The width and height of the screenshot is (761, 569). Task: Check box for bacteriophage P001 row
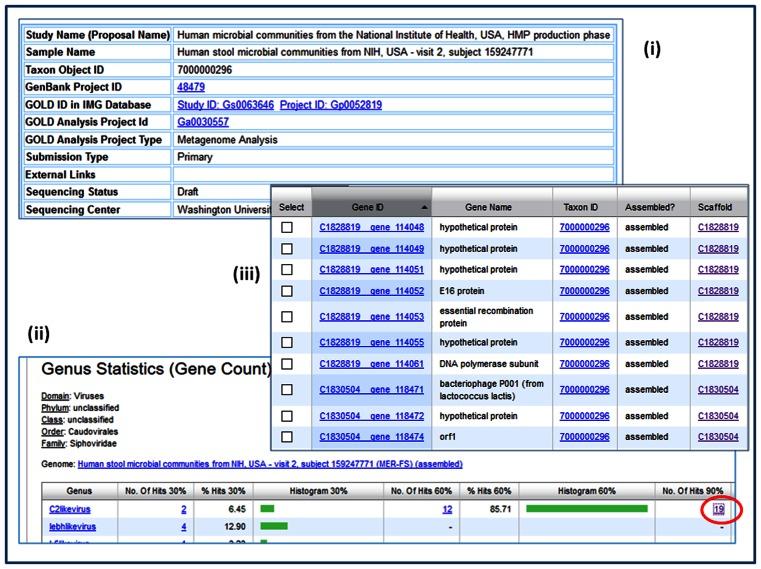[x=287, y=389]
